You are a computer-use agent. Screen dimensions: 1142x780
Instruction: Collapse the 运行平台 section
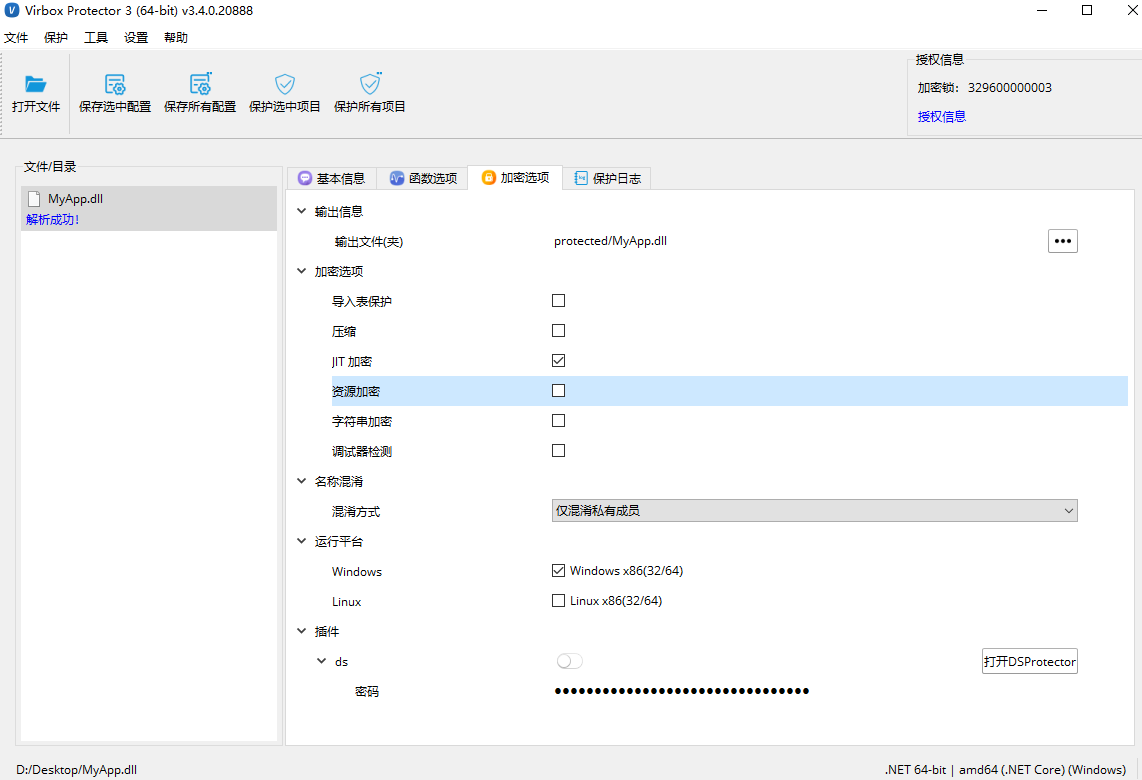(302, 541)
